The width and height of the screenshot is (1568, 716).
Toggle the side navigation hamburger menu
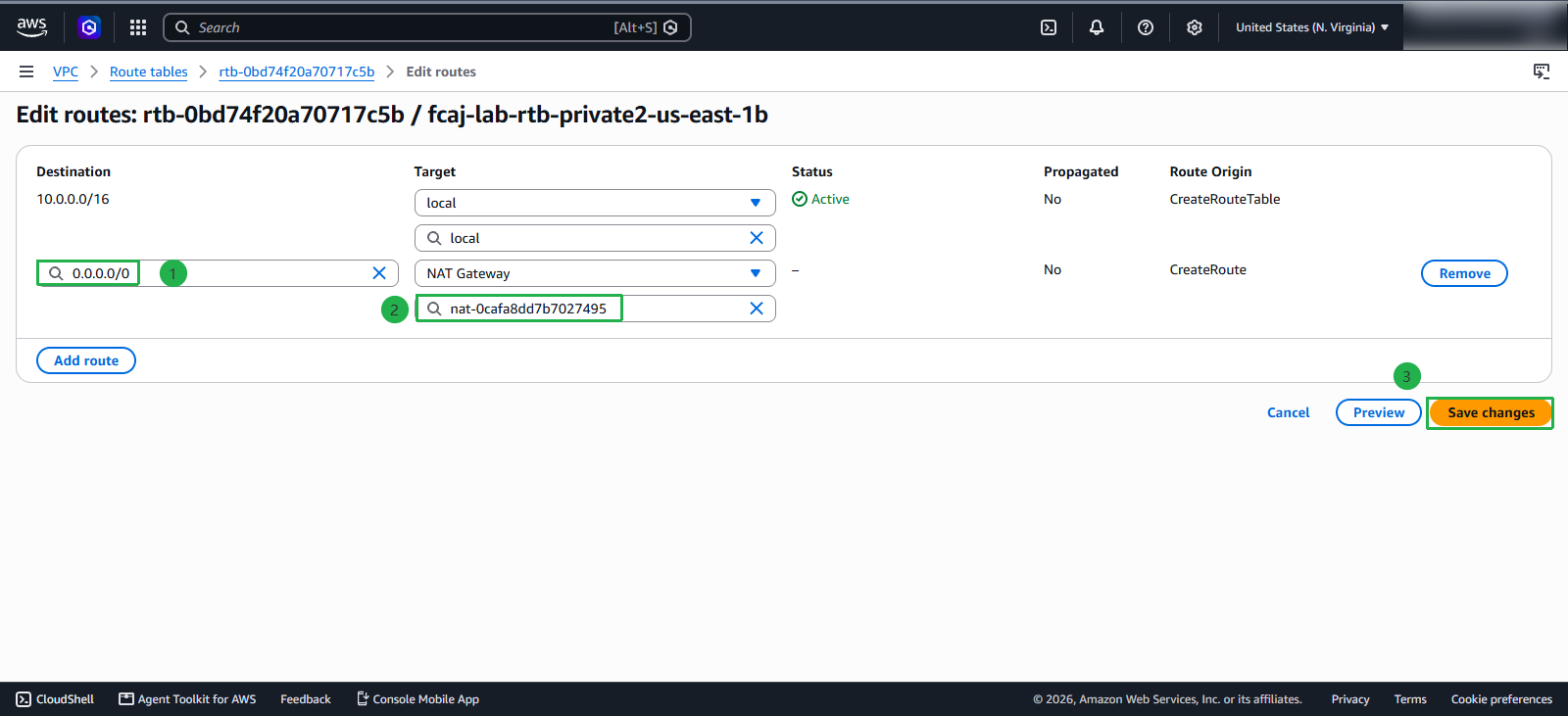26,72
